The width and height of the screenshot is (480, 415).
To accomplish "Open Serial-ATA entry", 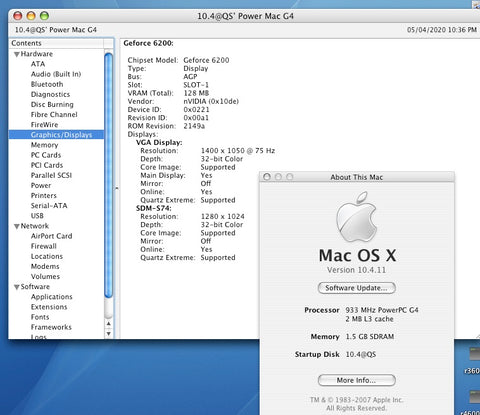I will pos(49,206).
